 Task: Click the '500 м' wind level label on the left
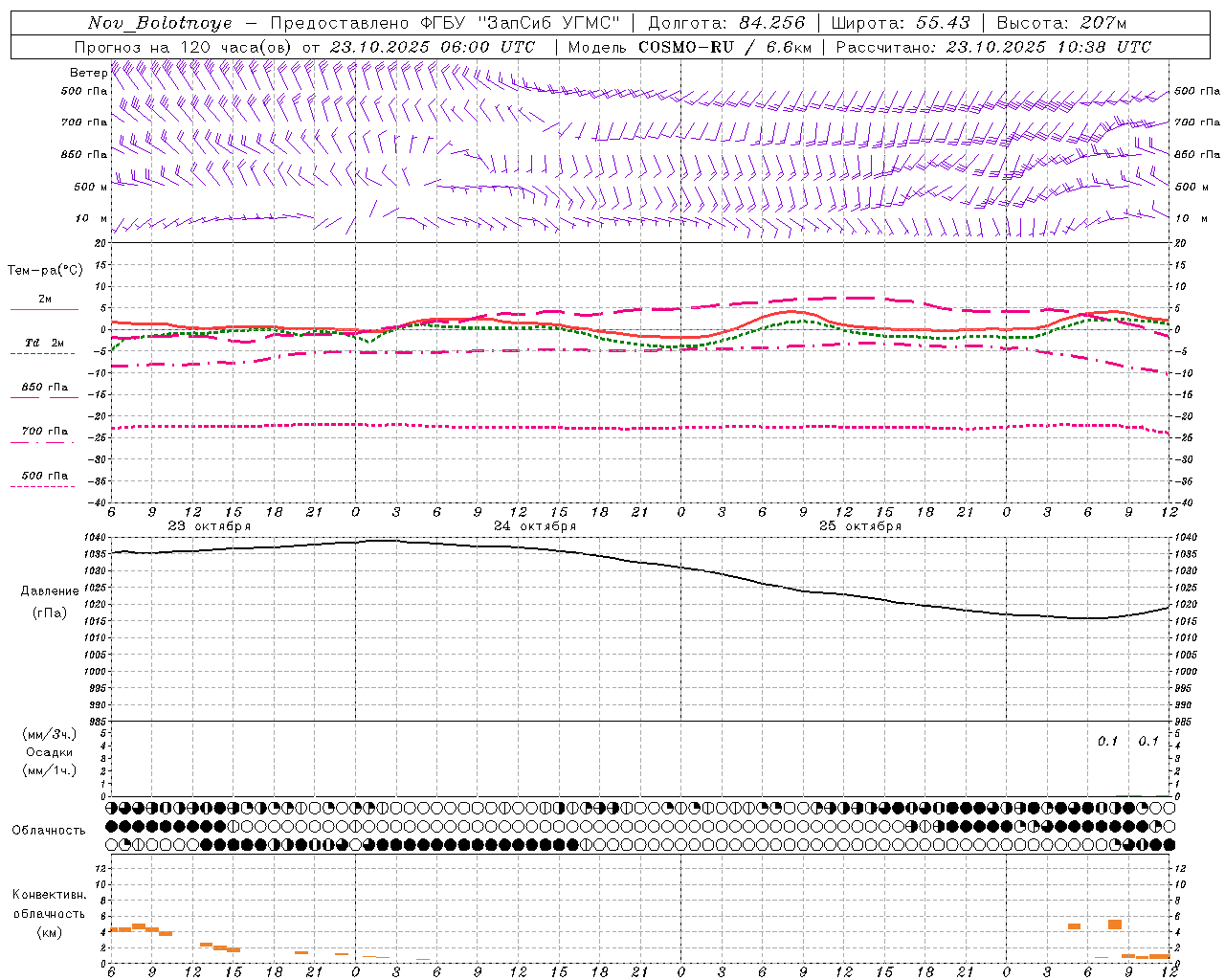click(91, 187)
